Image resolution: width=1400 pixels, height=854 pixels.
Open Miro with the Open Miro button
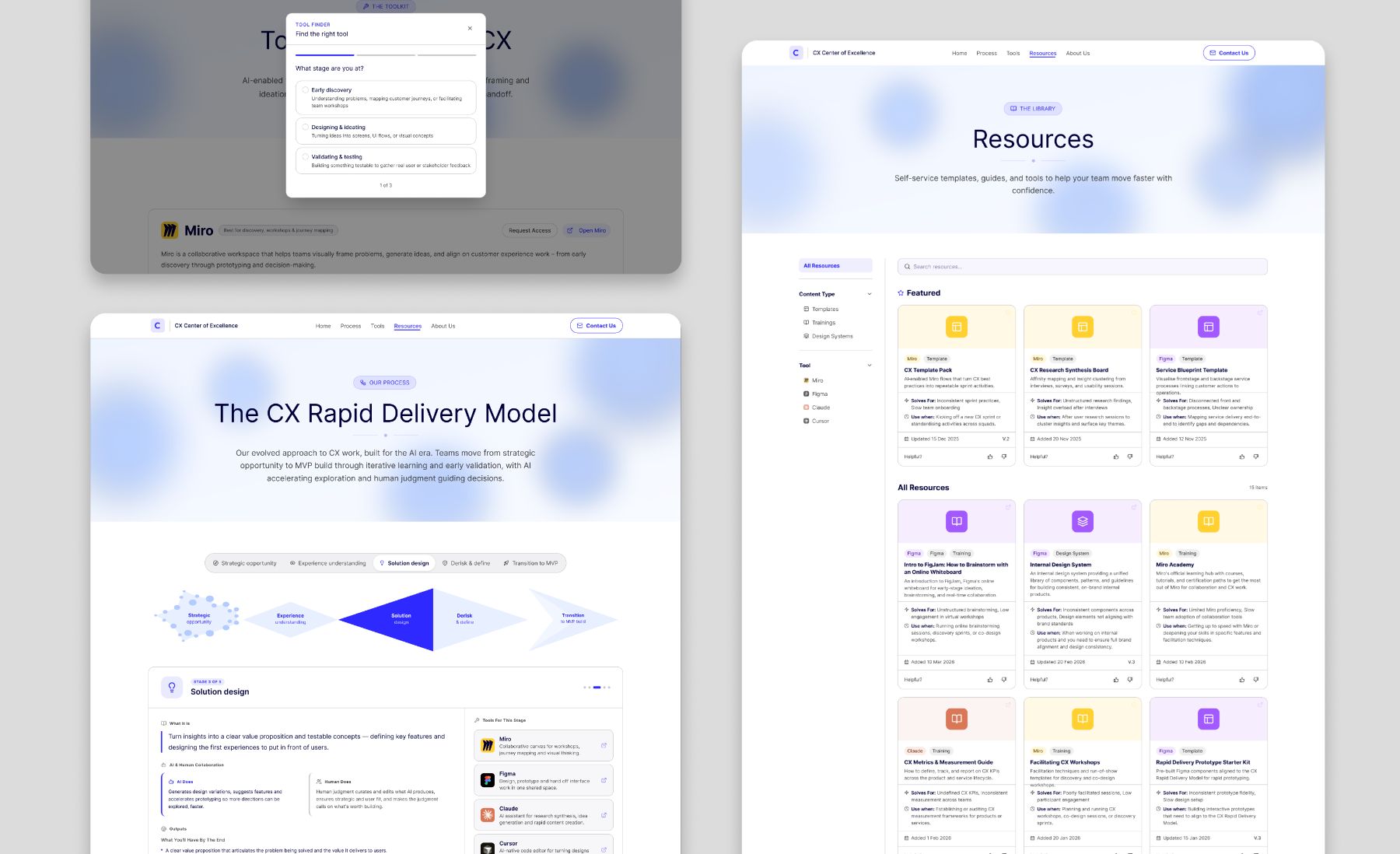[586, 230]
